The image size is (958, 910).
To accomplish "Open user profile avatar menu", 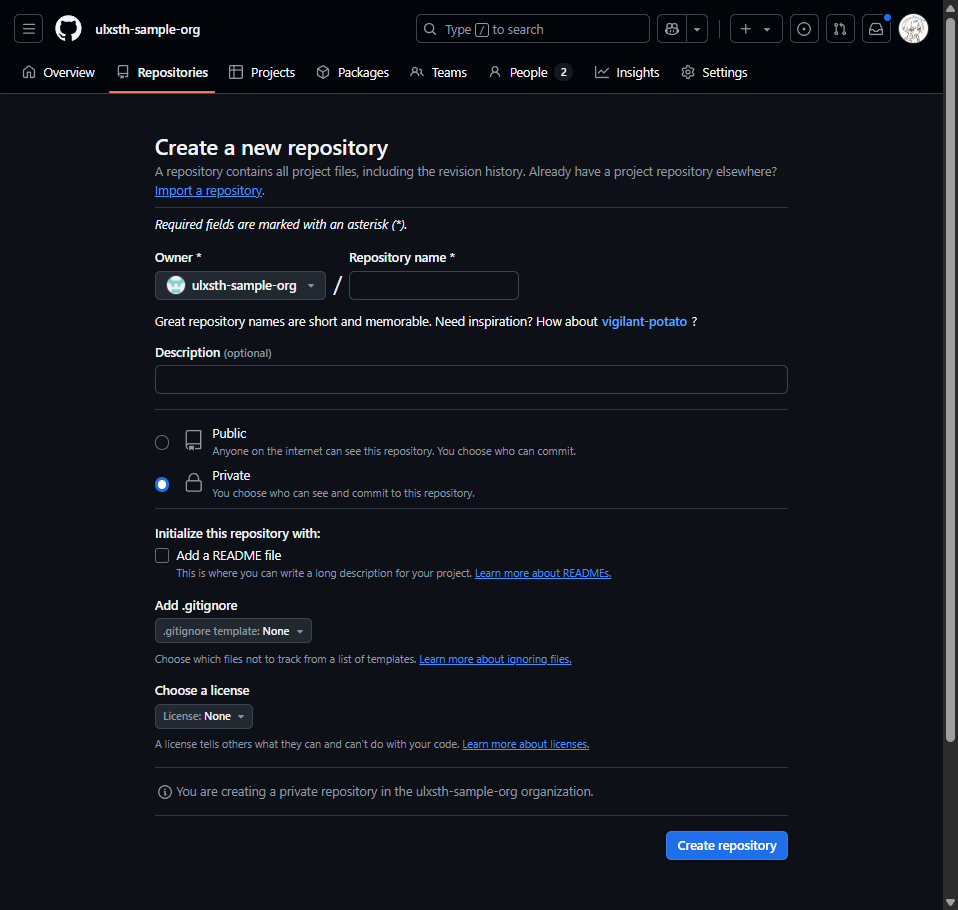I will click(913, 29).
